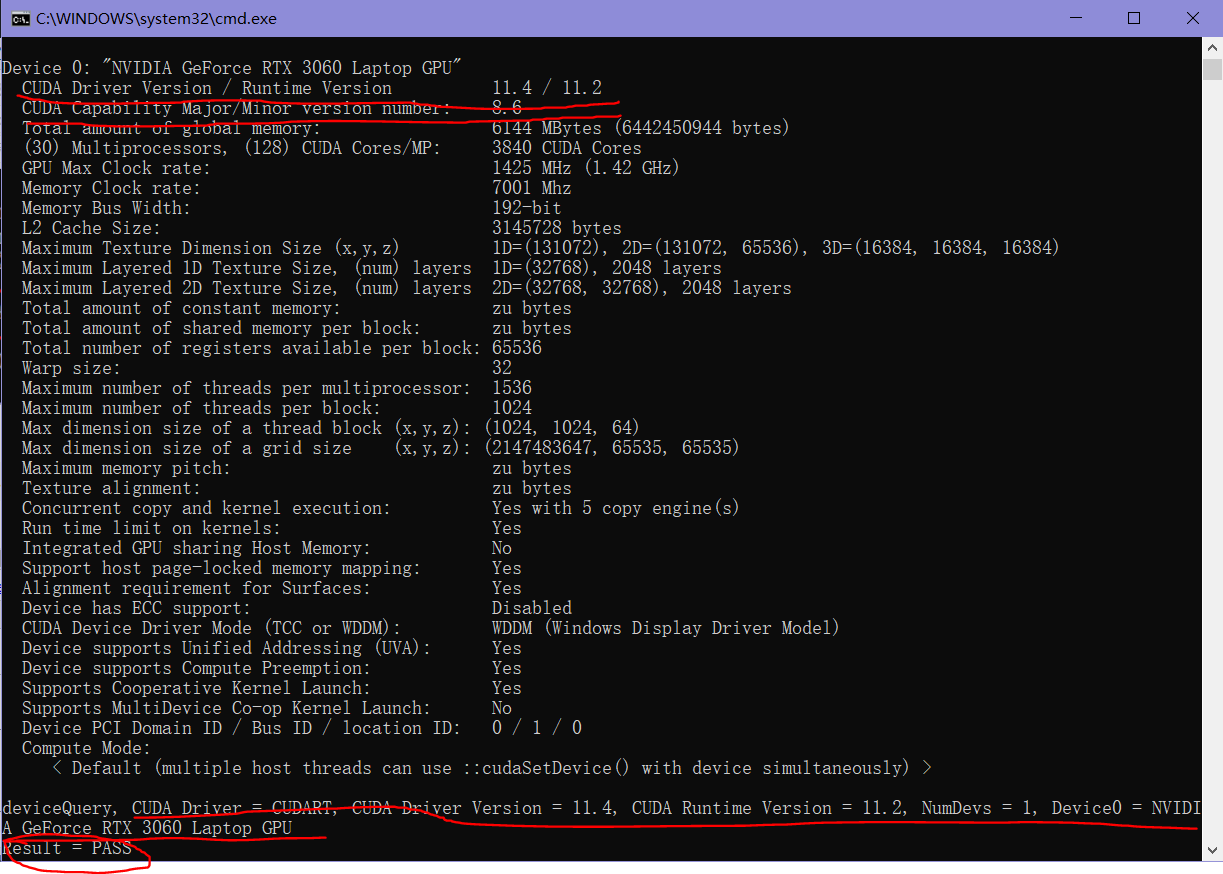This screenshot has height=874, width=1223.
Task: Click the 'Memory Bus Width' label
Action: 105,208
